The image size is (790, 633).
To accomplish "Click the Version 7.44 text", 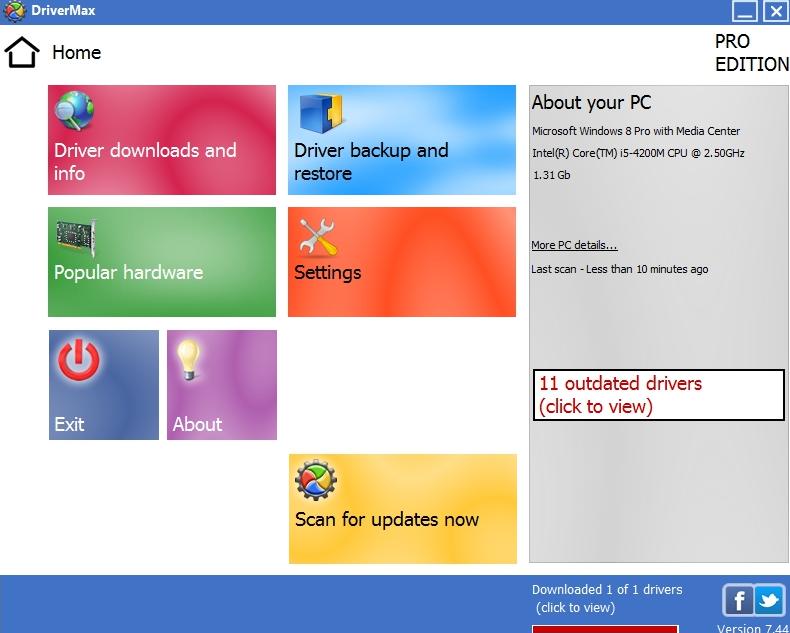I will click(753, 628).
